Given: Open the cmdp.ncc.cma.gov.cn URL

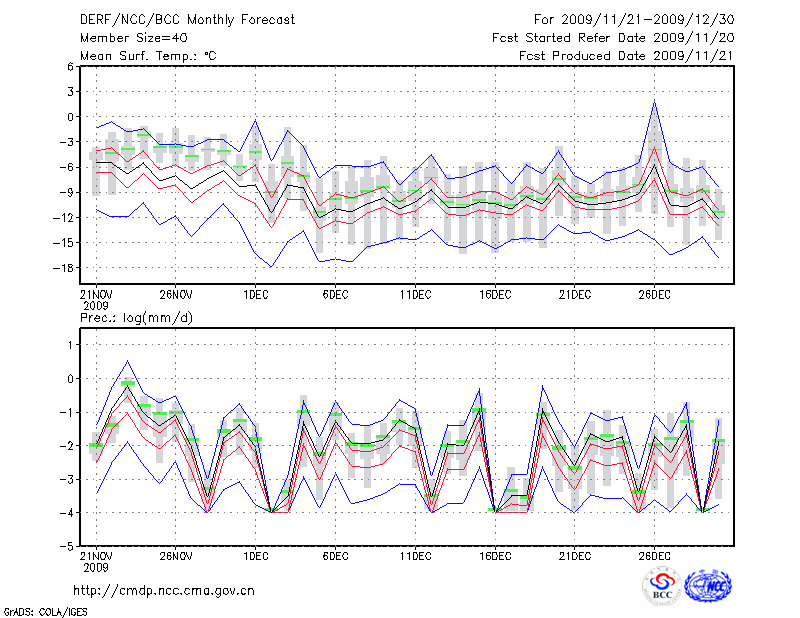Looking at the screenshot, I should [x=164, y=590].
